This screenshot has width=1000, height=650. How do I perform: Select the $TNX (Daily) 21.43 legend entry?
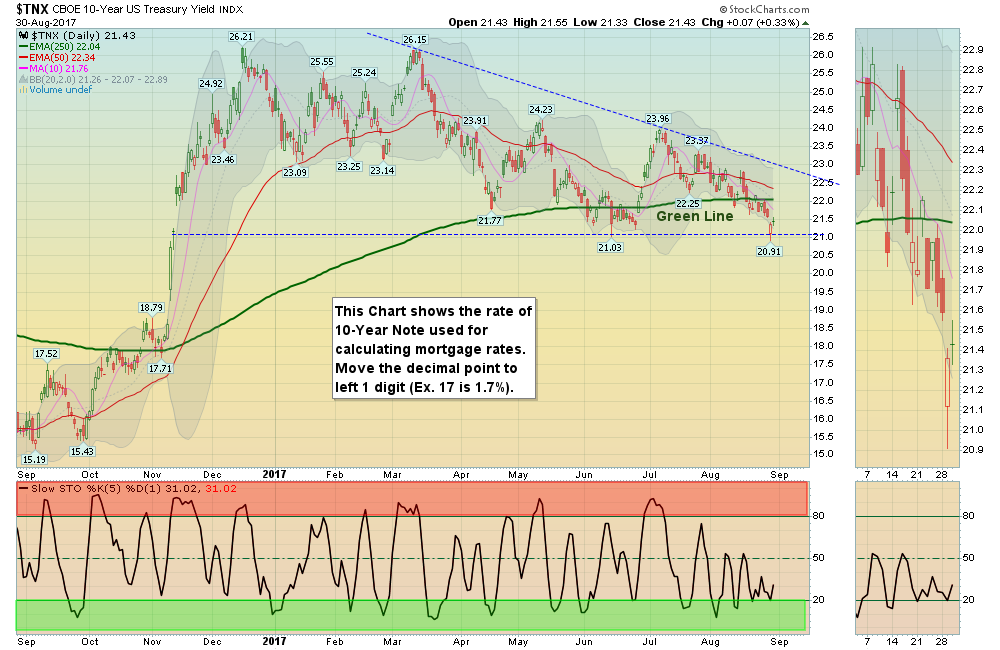point(83,36)
